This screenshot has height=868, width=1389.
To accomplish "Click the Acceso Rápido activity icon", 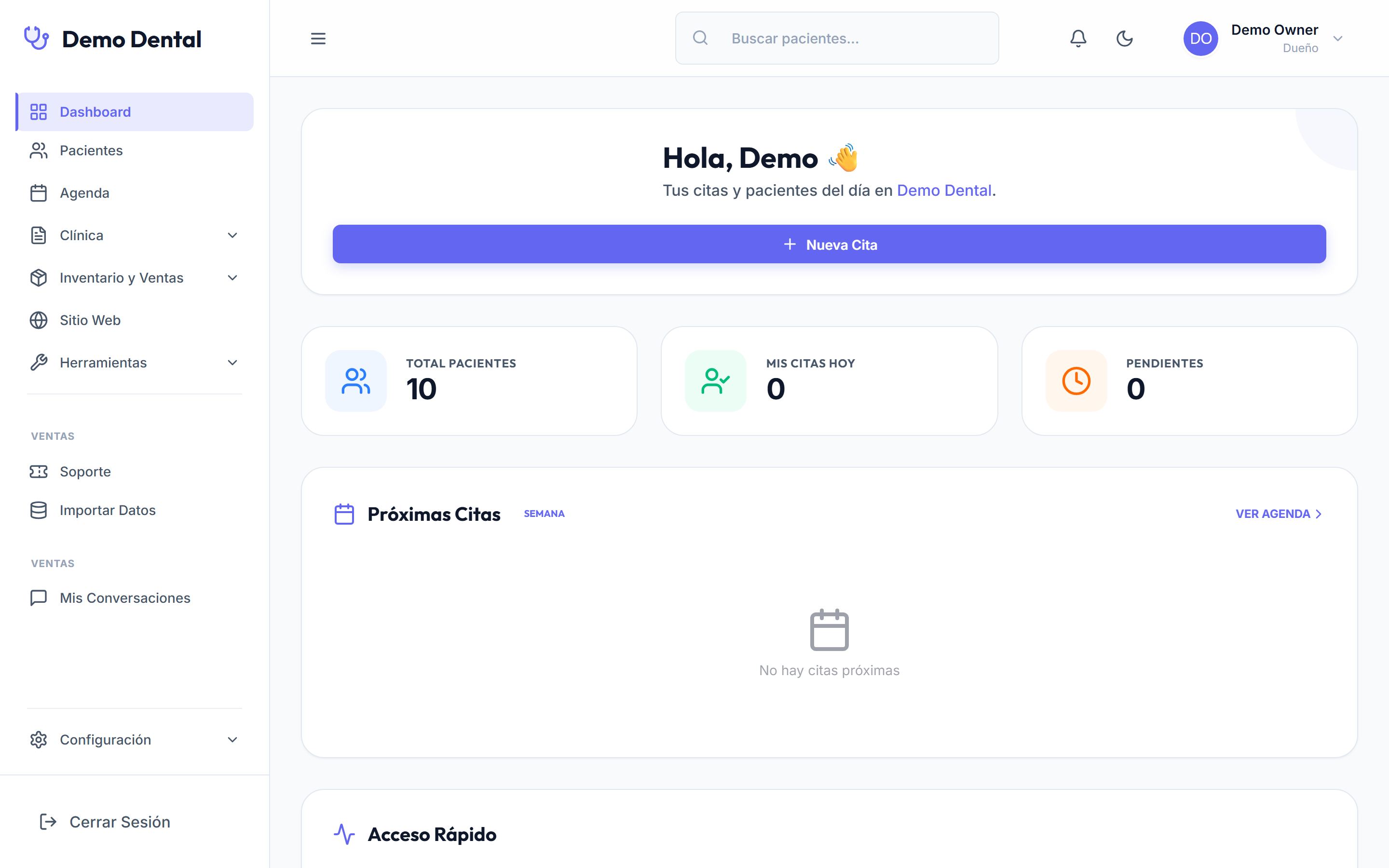I will click(344, 834).
